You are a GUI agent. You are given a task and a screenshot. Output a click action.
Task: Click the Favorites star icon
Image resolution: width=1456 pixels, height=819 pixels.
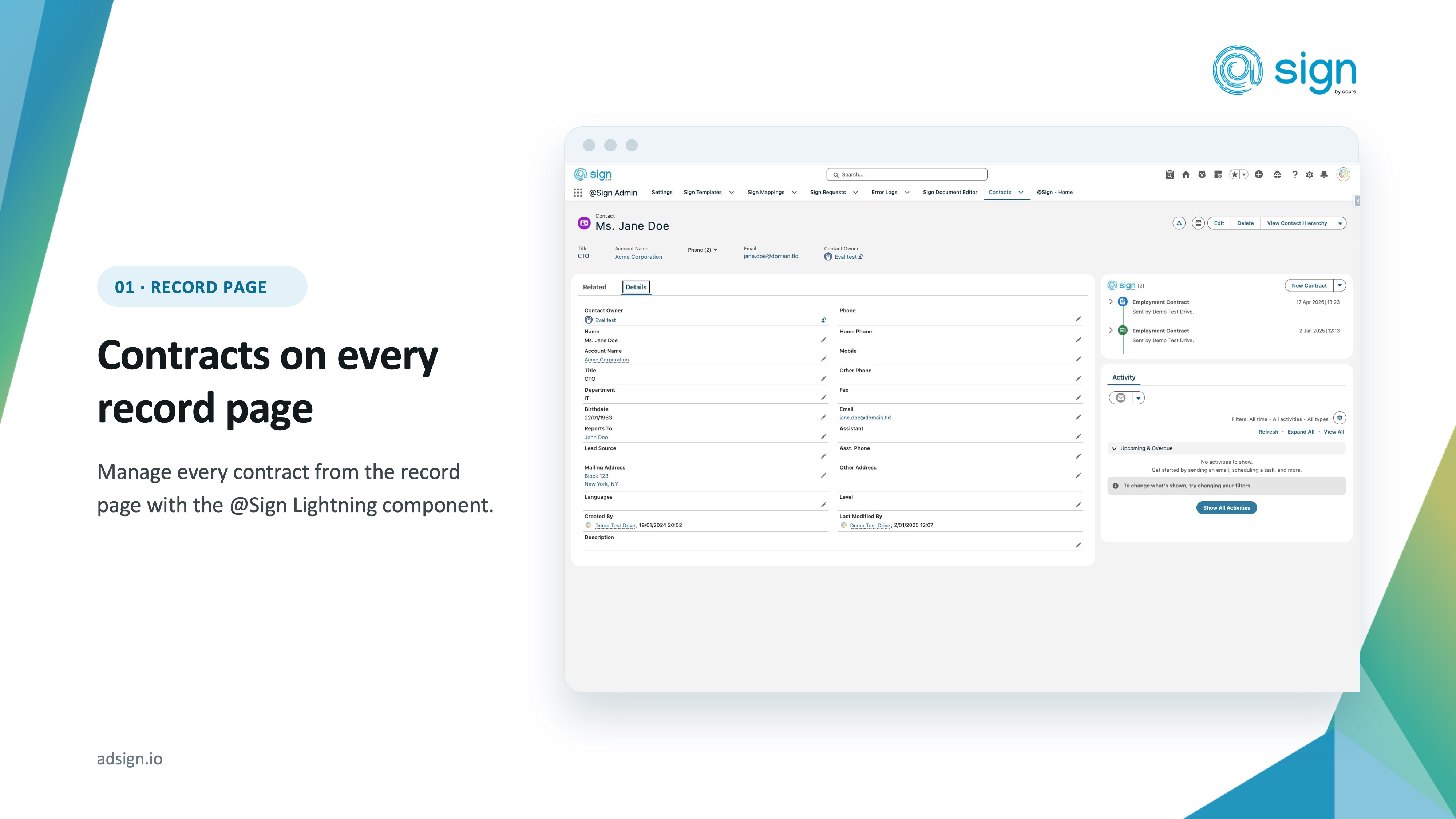click(1234, 175)
